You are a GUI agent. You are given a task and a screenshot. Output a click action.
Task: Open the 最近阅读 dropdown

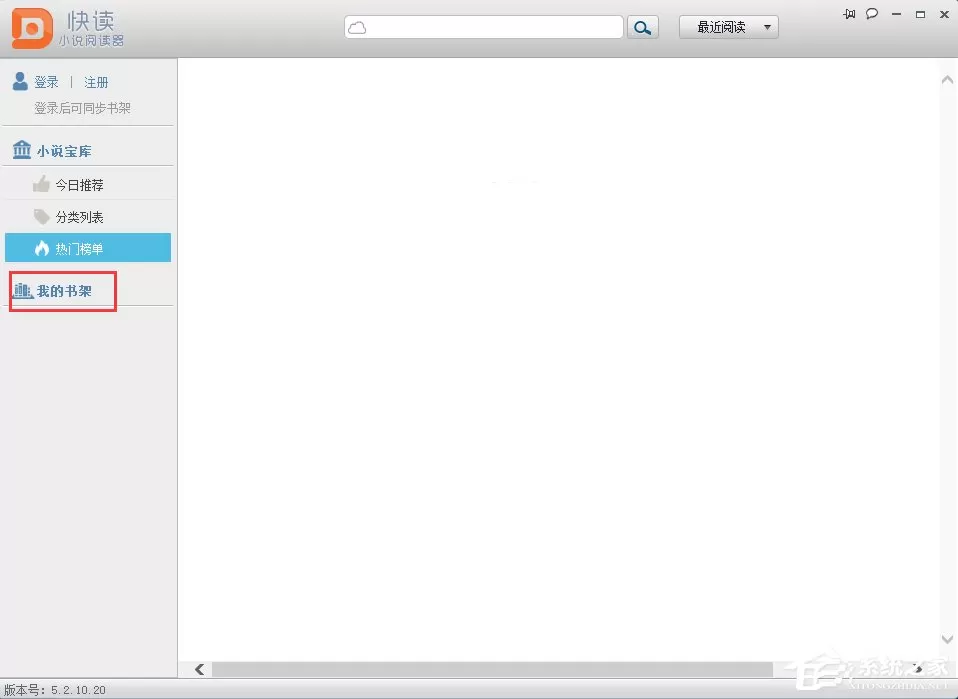pyautogui.click(x=728, y=27)
